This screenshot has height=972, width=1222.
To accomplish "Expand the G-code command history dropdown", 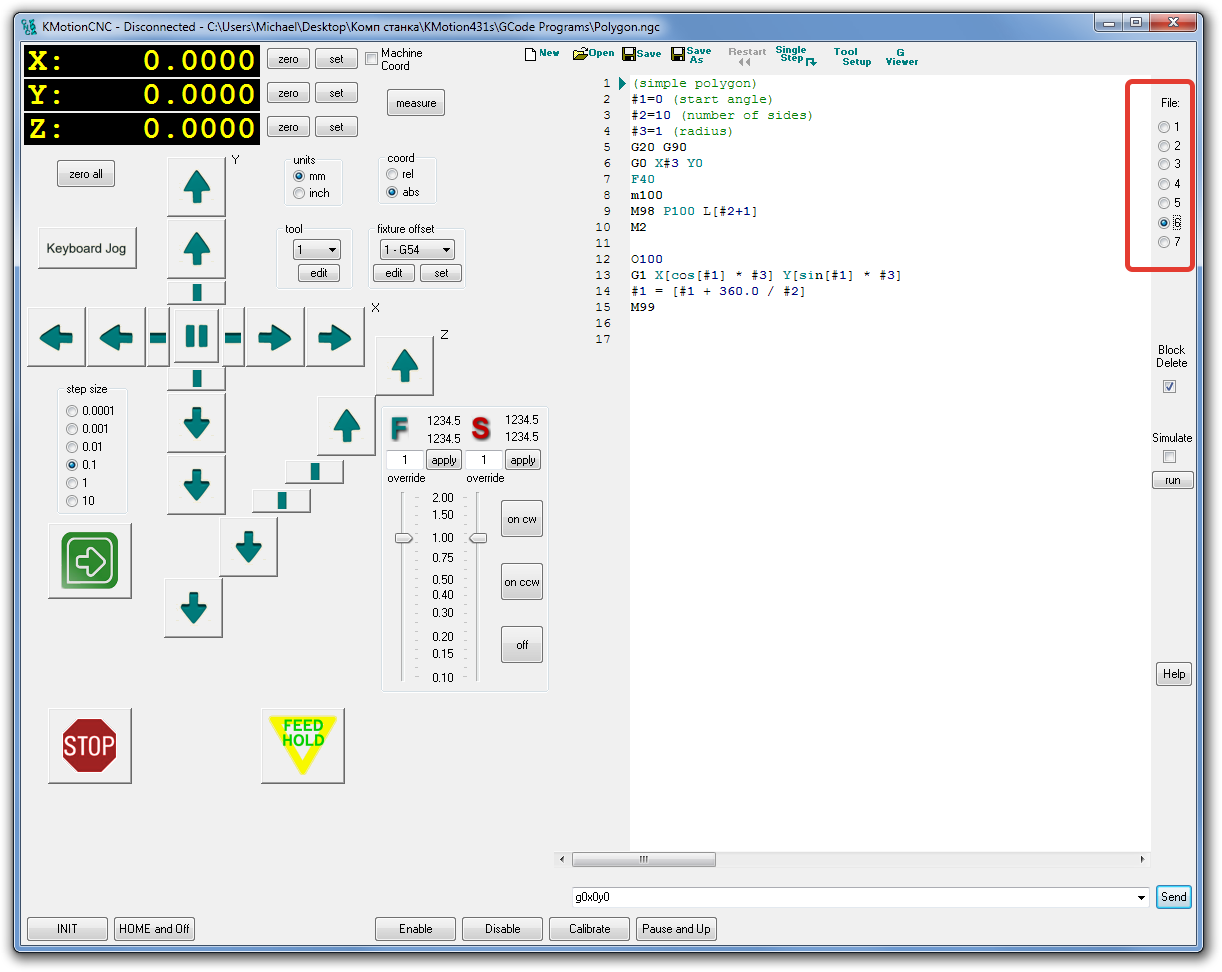I will pyautogui.click(x=1142, y=898).
